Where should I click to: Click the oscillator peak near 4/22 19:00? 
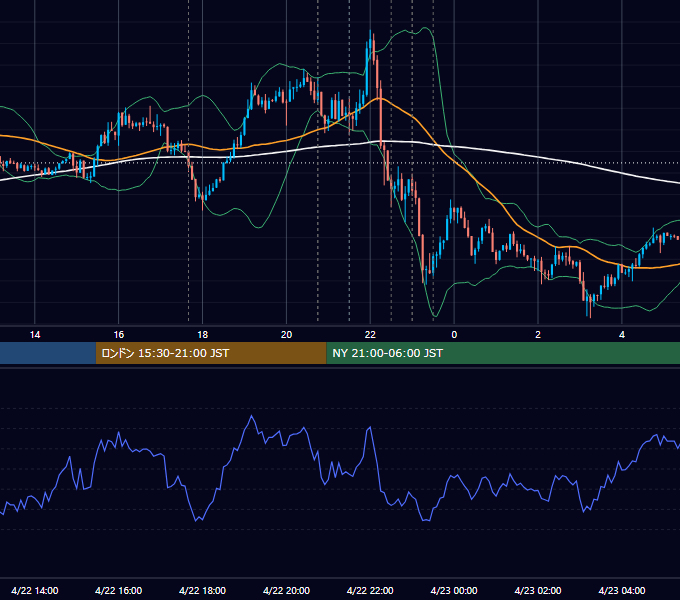click(252, 416)
